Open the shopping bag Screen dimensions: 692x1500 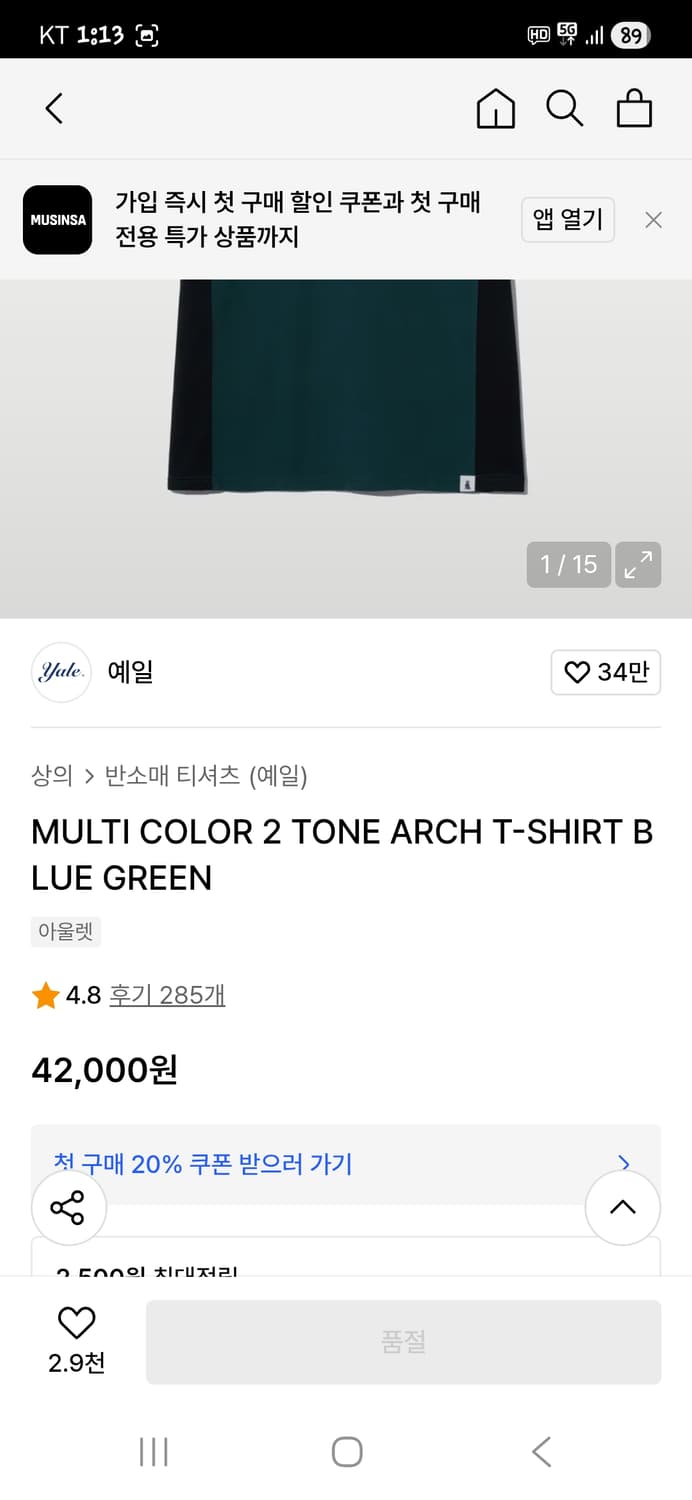pos(634,108)
